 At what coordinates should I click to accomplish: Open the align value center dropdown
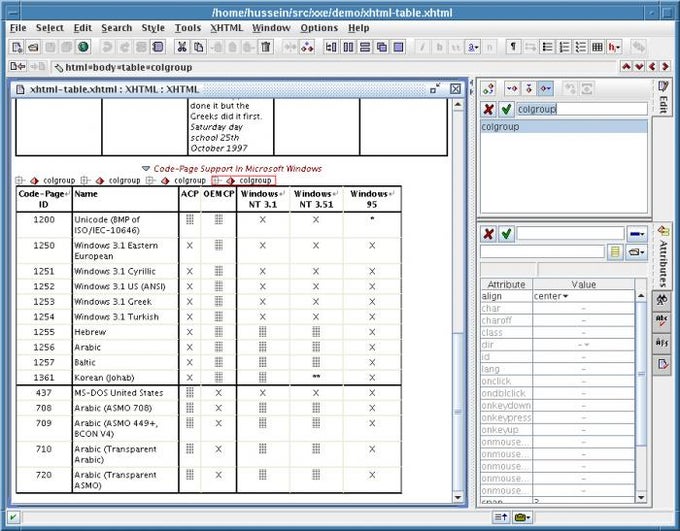click(x=565, y=296)
